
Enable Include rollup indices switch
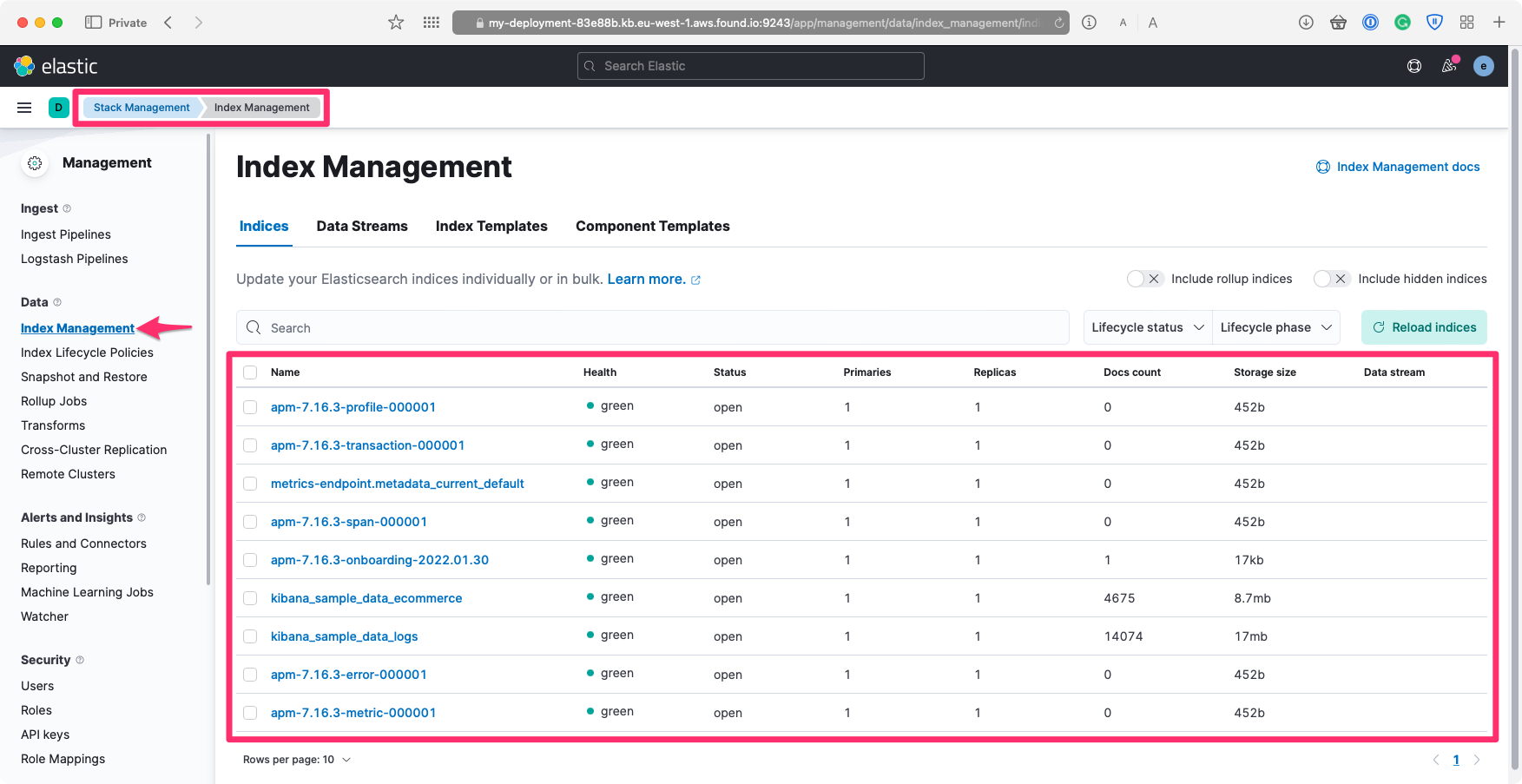click(x=1144, y=279)
